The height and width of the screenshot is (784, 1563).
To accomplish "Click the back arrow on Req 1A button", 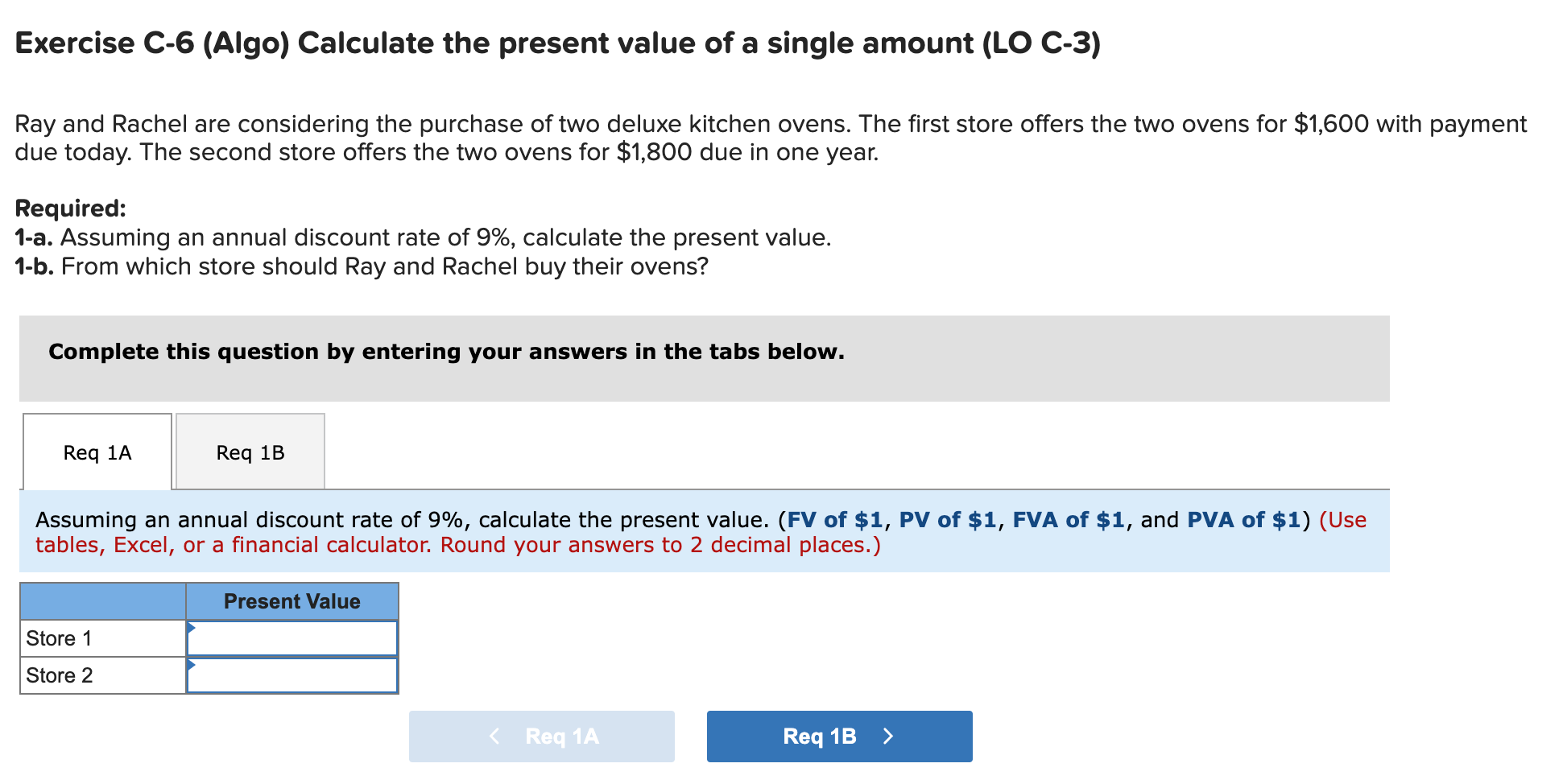I will pyautogui.click(x=494, y=735).
